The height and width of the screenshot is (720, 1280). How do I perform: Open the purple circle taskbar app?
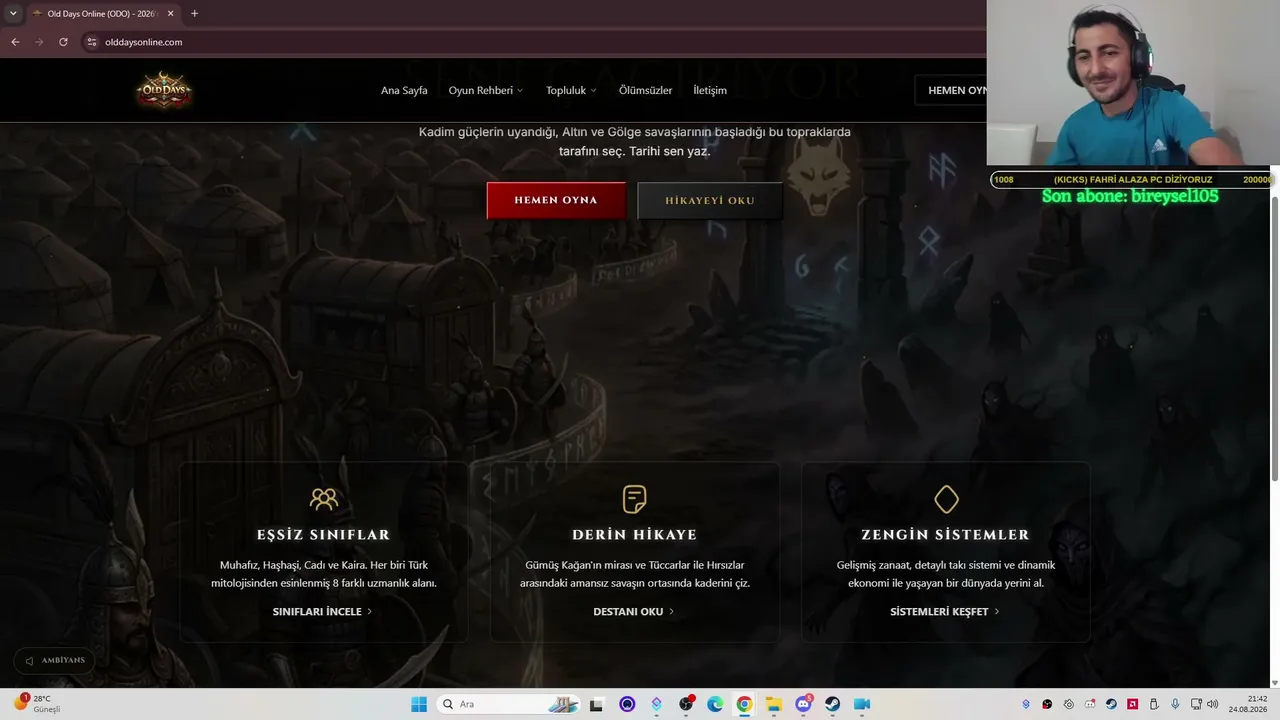click(x=627, y=704)
